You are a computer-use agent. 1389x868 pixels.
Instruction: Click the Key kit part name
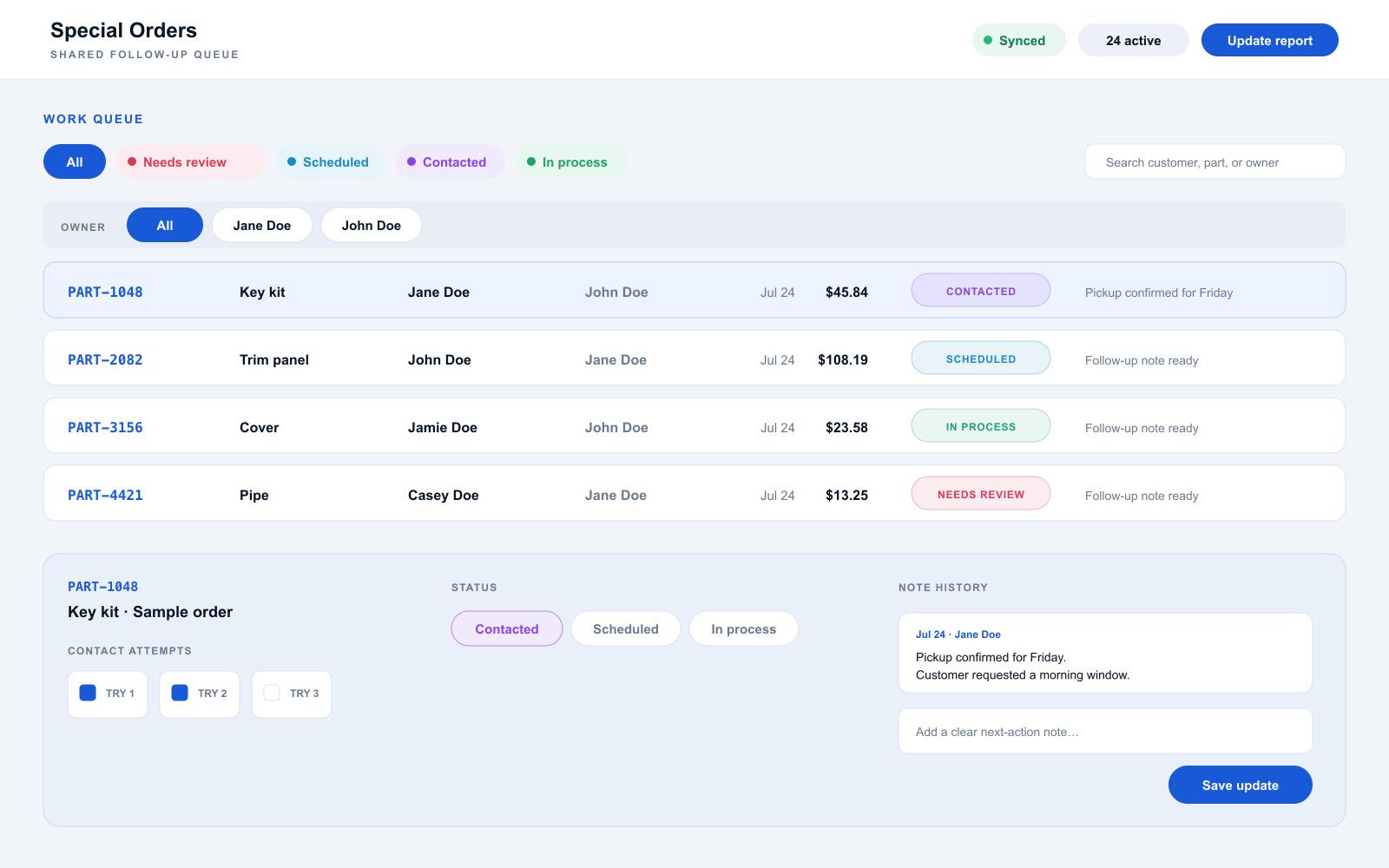(x=262, y=292)
